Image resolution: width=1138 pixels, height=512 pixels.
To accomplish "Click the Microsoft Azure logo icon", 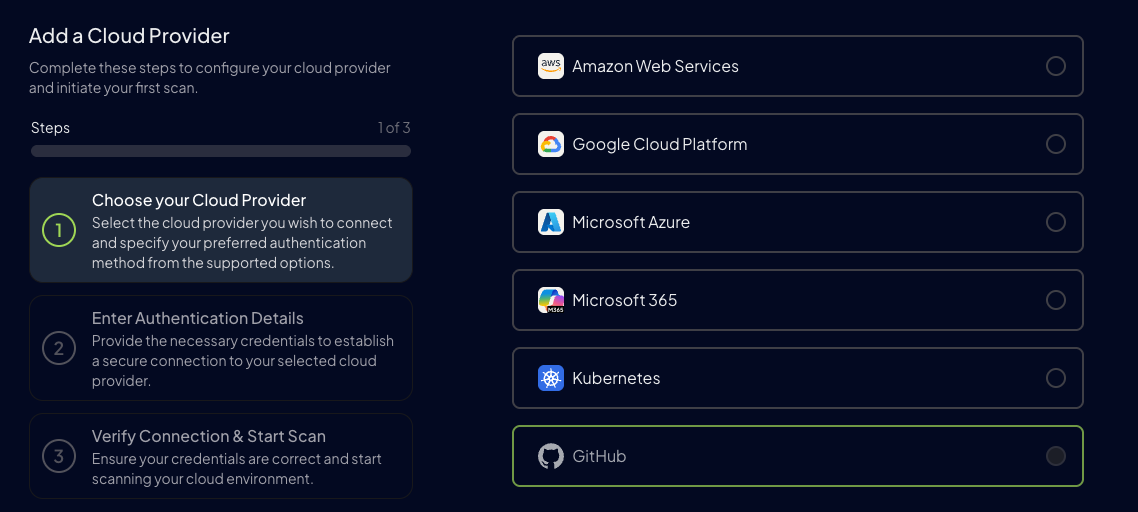I will 551,222.
